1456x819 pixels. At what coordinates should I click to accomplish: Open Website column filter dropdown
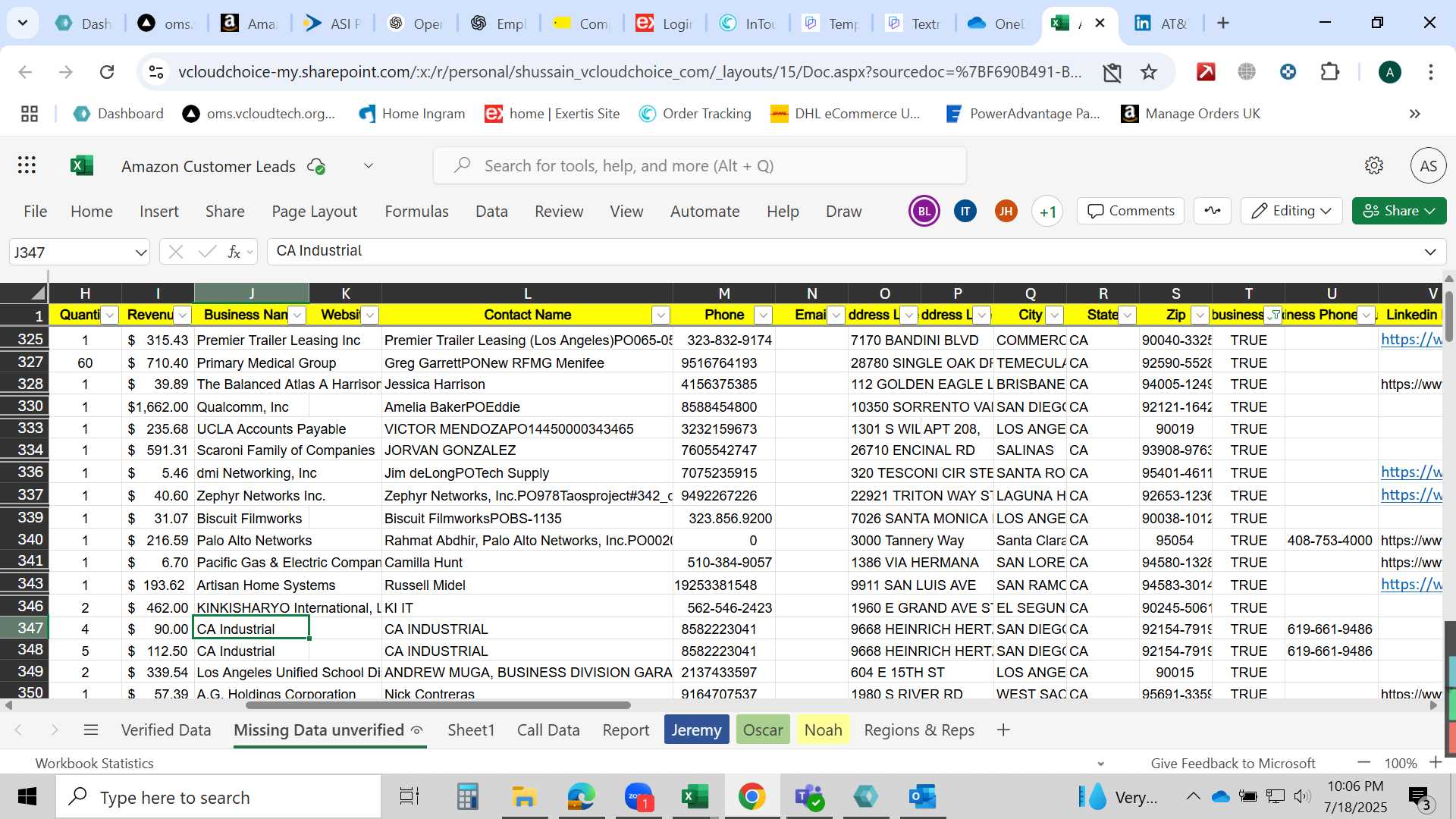(x=370, y=315)
